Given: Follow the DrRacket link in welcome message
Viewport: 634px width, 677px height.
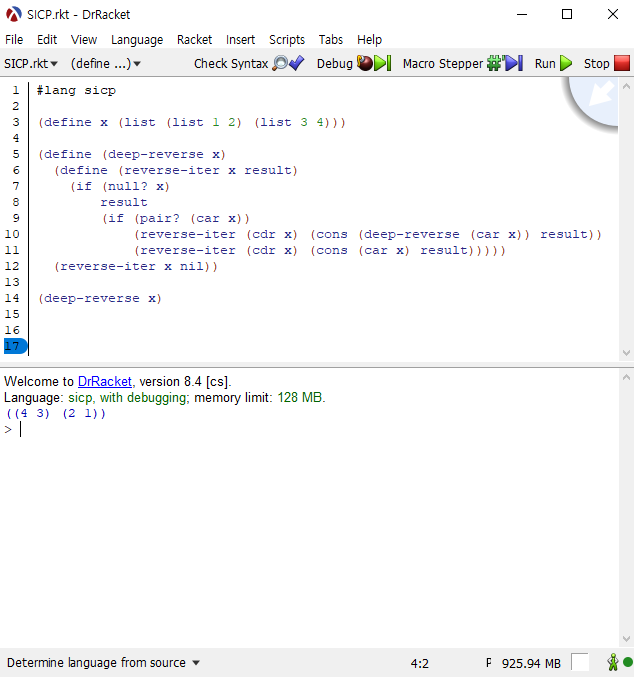Looking at the screenshot, I should point(104,381).
